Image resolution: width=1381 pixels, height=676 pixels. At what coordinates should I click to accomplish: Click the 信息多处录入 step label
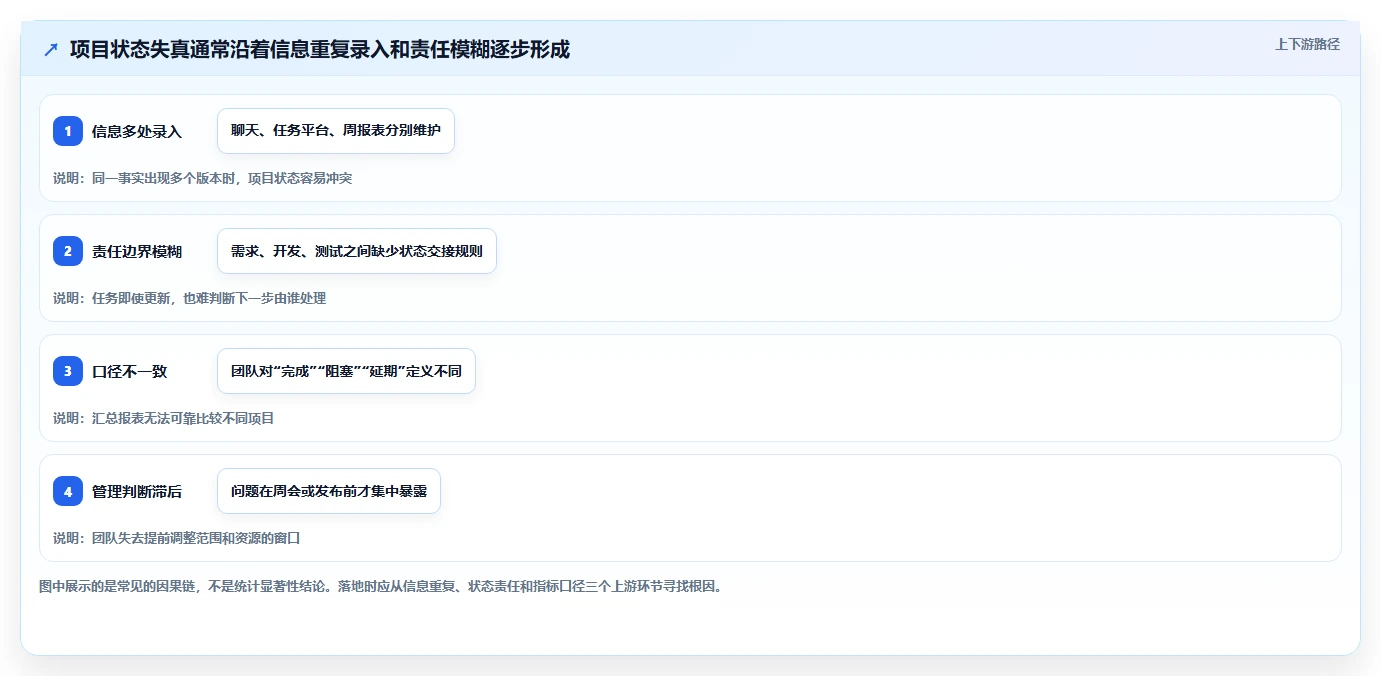[137, 131]
